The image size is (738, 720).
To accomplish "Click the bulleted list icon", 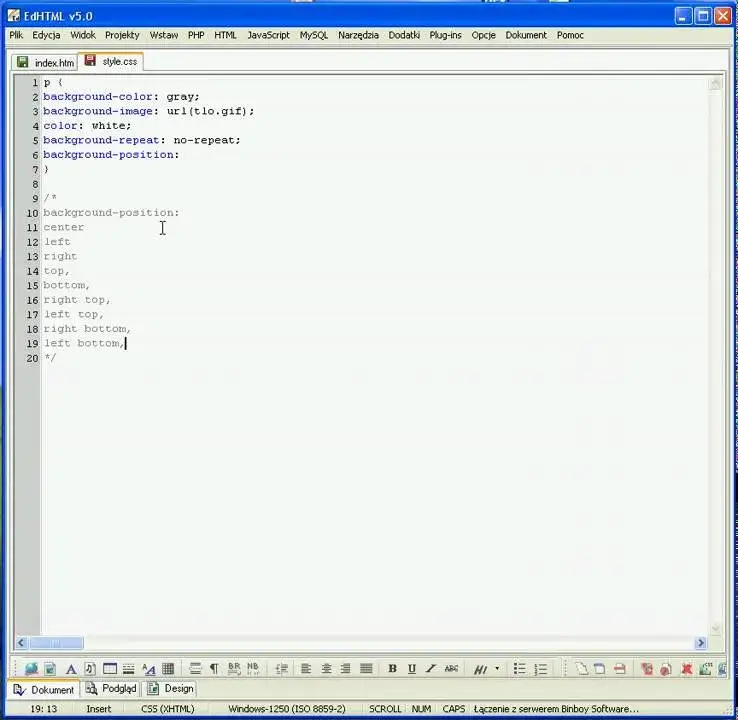I will click(520, 668).
